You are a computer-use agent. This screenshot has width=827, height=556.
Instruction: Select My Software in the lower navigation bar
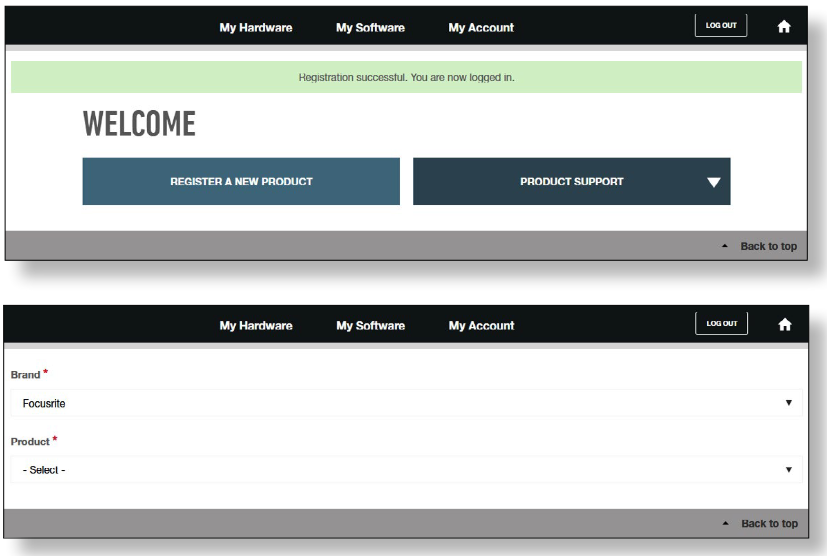(370, 326)
